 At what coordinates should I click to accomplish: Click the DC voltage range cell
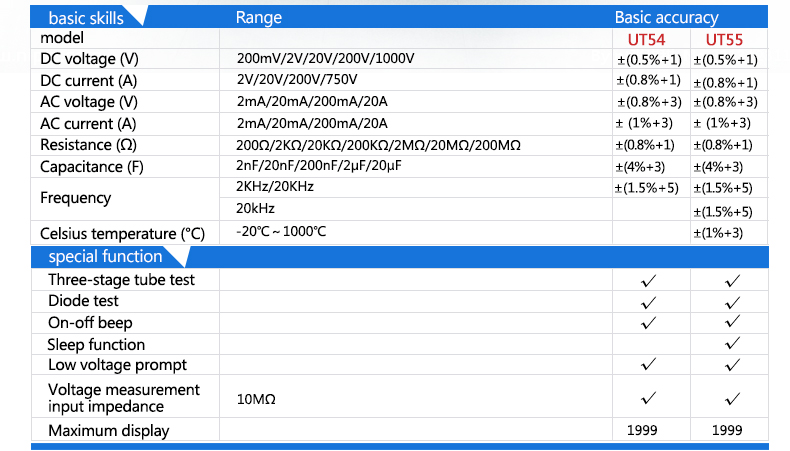325,59
